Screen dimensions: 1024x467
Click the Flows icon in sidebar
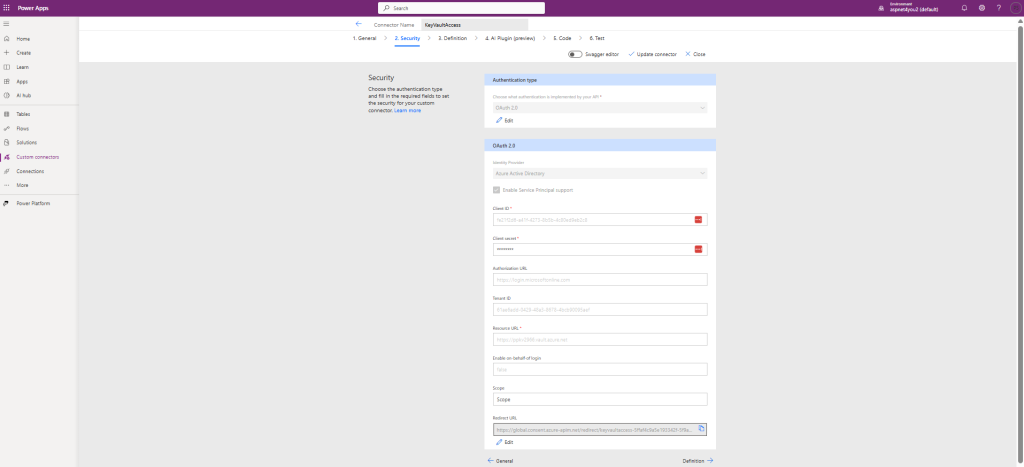(7, 129)
